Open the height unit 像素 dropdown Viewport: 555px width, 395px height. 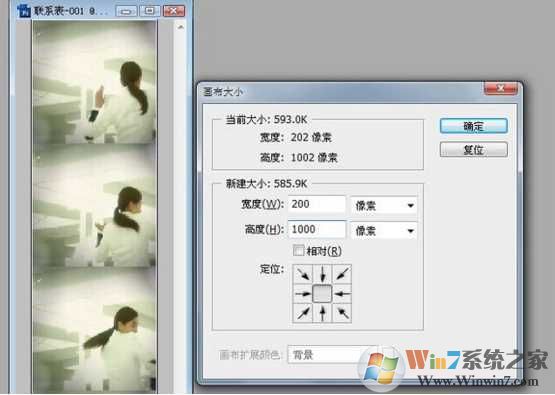click(x=384, y=231)
